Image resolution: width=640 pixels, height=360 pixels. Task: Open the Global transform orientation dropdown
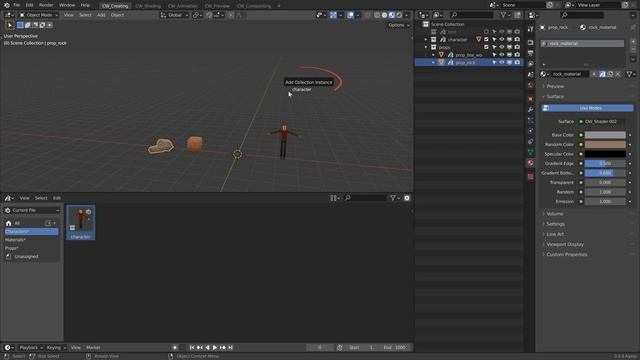point(174,15)
